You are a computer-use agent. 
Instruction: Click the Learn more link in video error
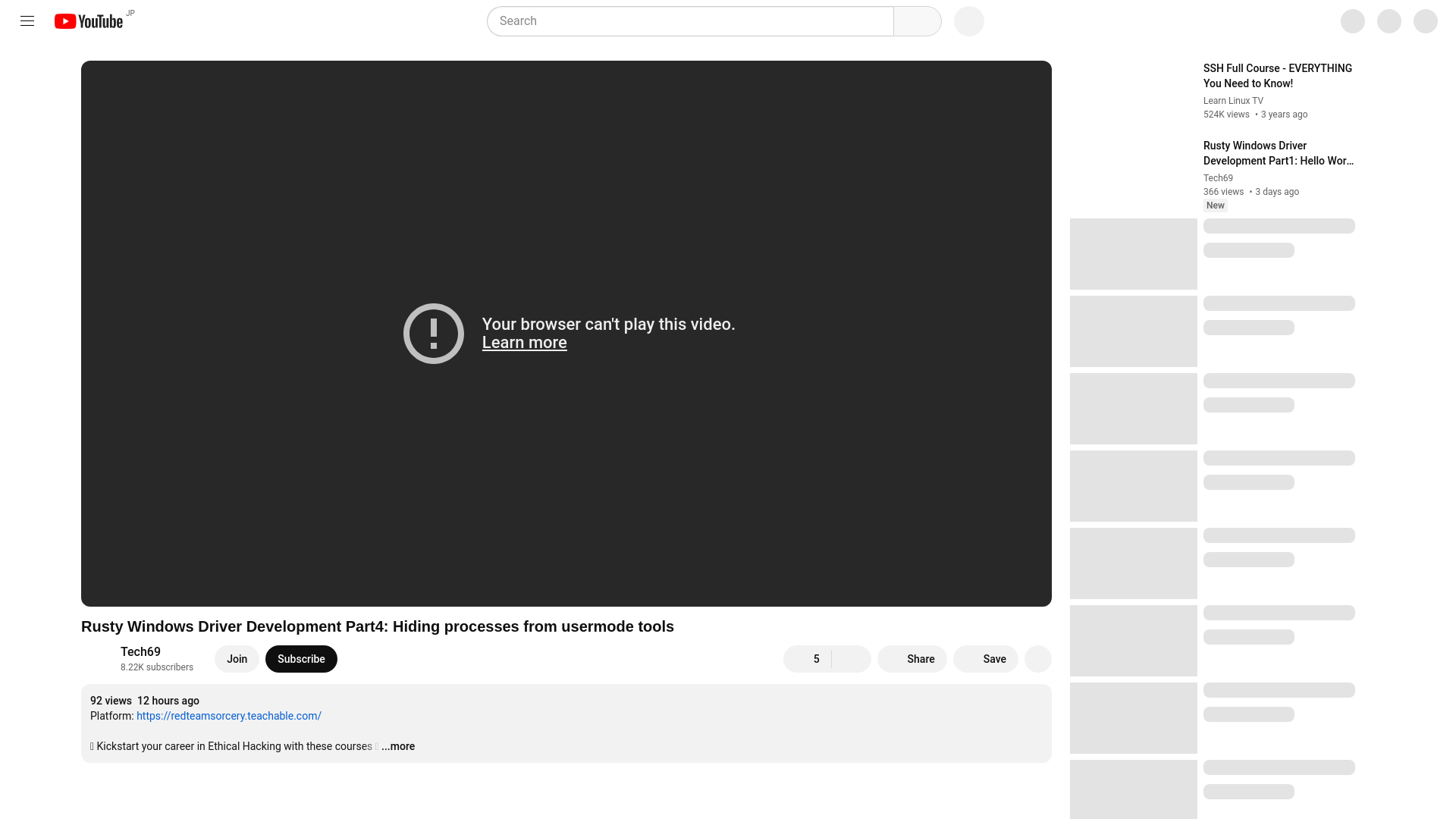click(524, 343)
